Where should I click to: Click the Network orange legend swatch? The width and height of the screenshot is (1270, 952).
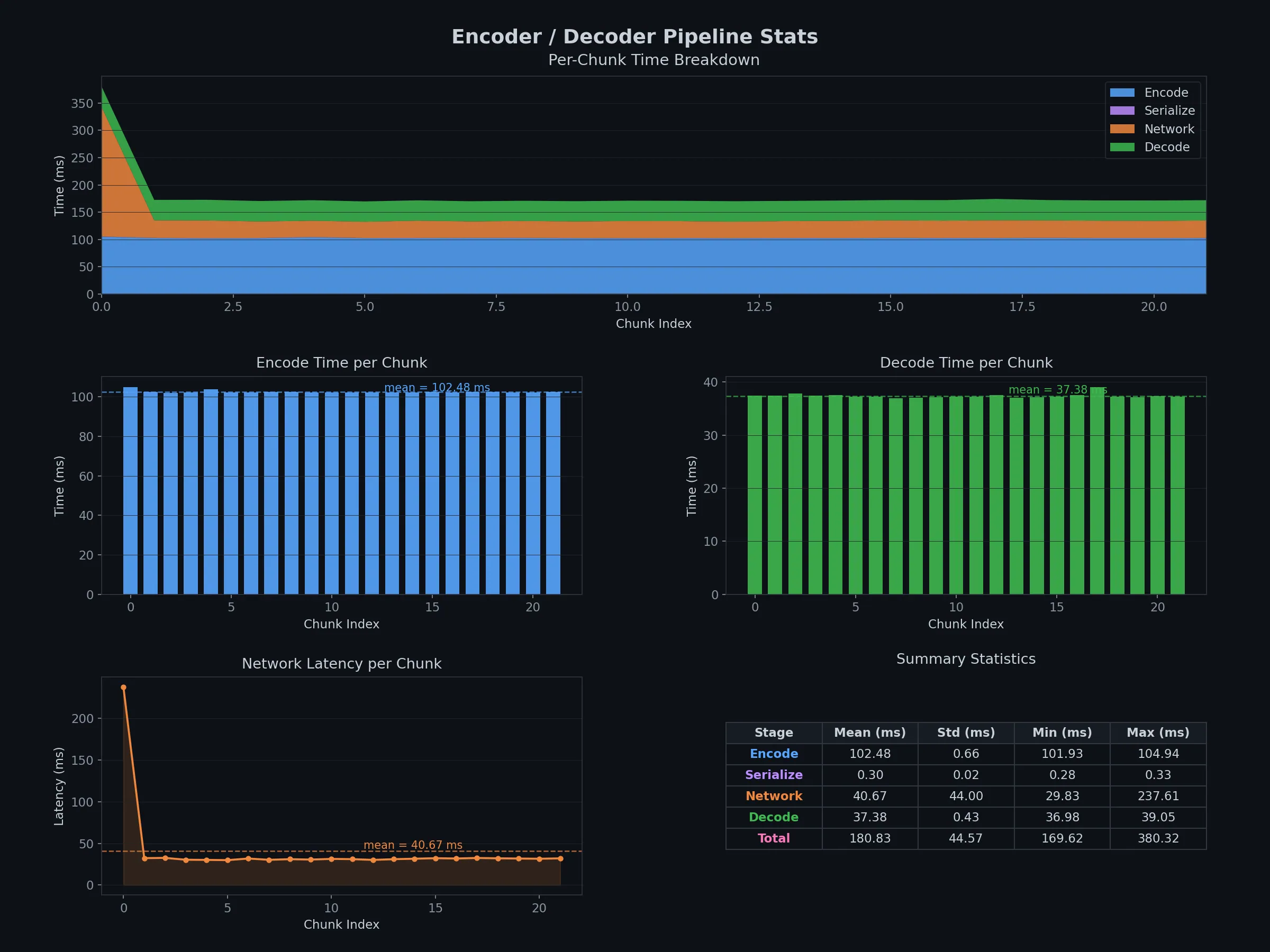point(1122,129)
